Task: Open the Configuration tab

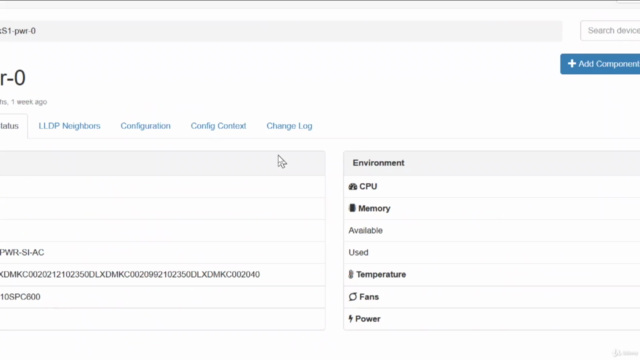Action: [145, 126]
